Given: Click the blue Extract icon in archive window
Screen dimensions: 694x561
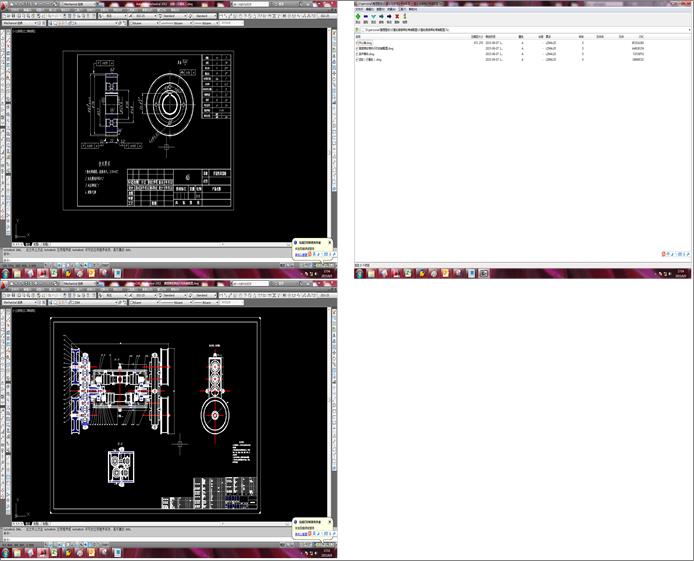Looking at the screenshot, I should [366, 16].
